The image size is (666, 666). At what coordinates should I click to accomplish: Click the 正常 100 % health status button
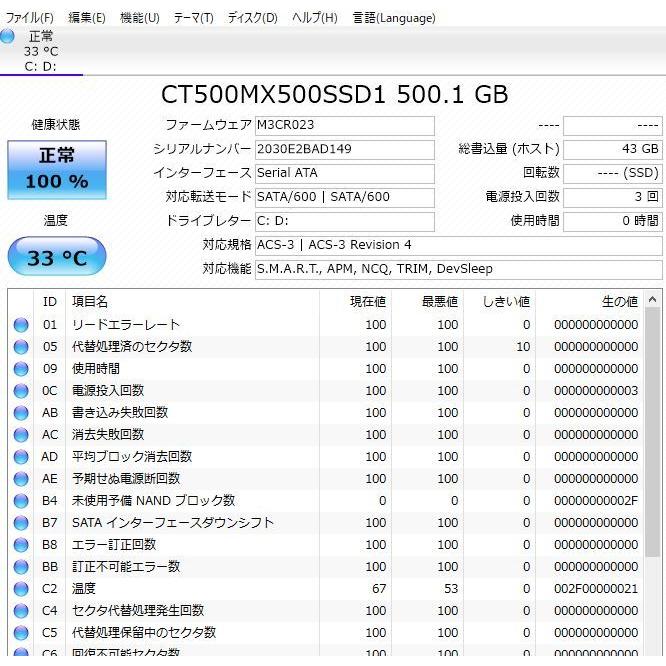pos(57,170)
